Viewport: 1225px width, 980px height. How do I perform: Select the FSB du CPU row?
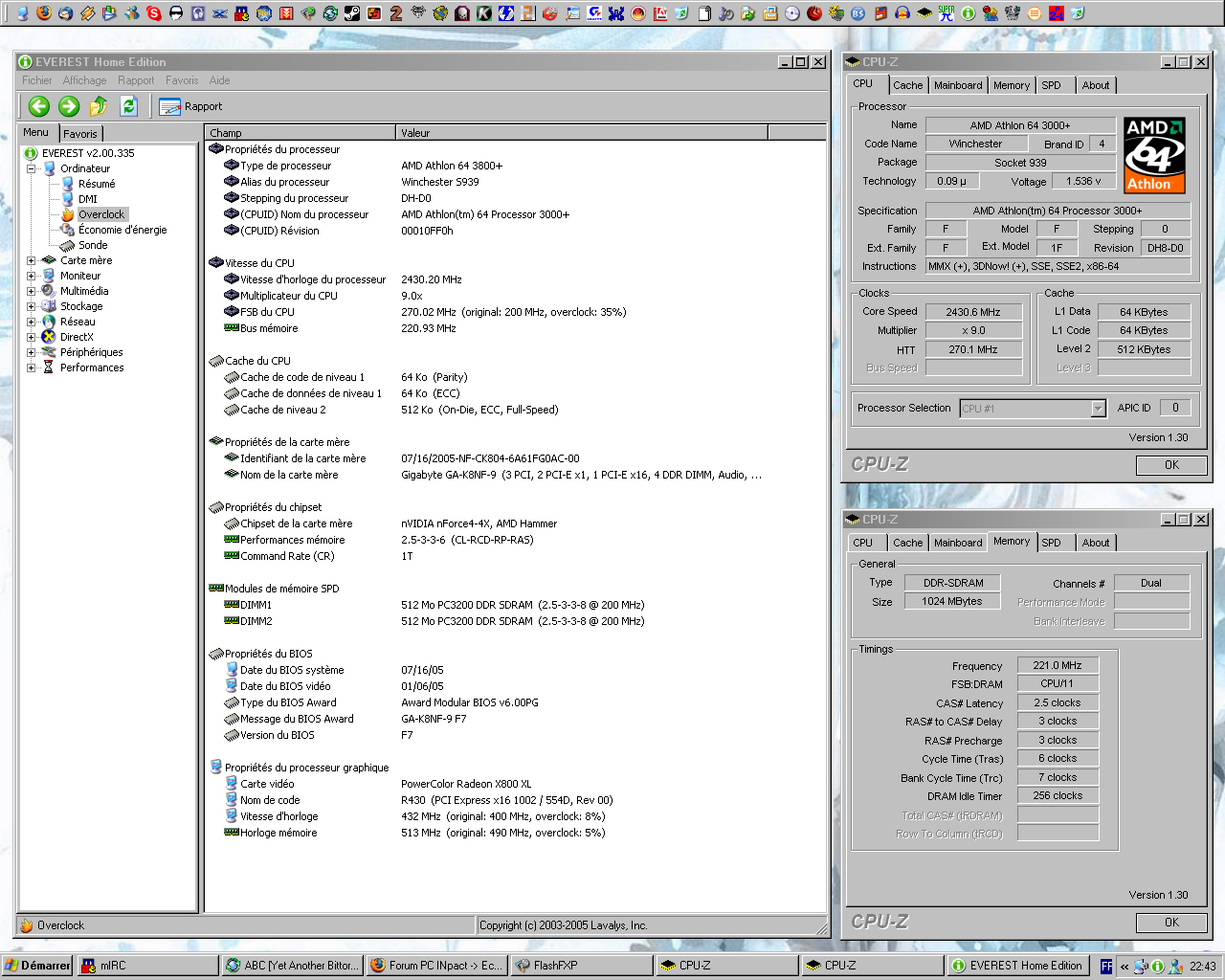[516, 312]
